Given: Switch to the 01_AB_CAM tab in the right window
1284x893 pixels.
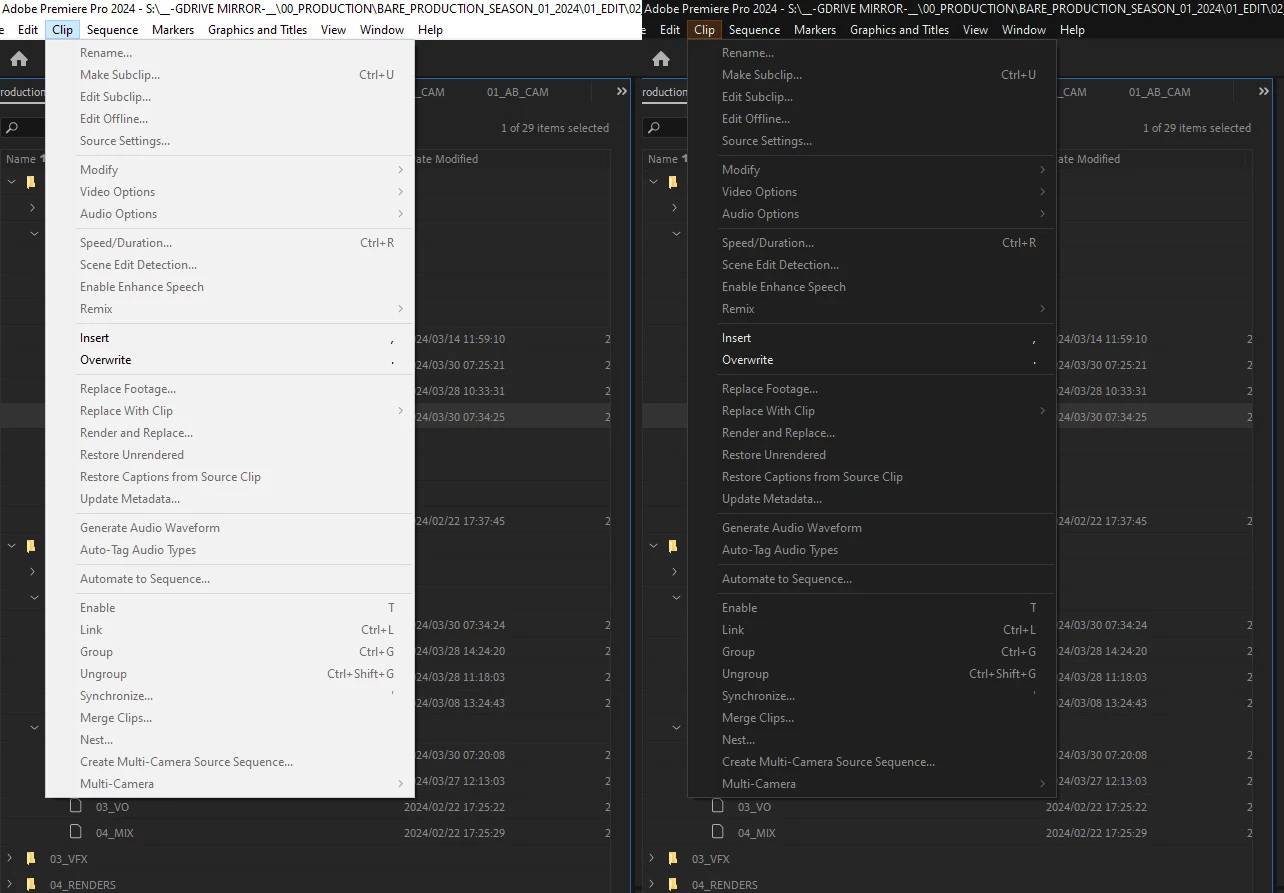Looking at the screenshot, I should coord(1160,92).
